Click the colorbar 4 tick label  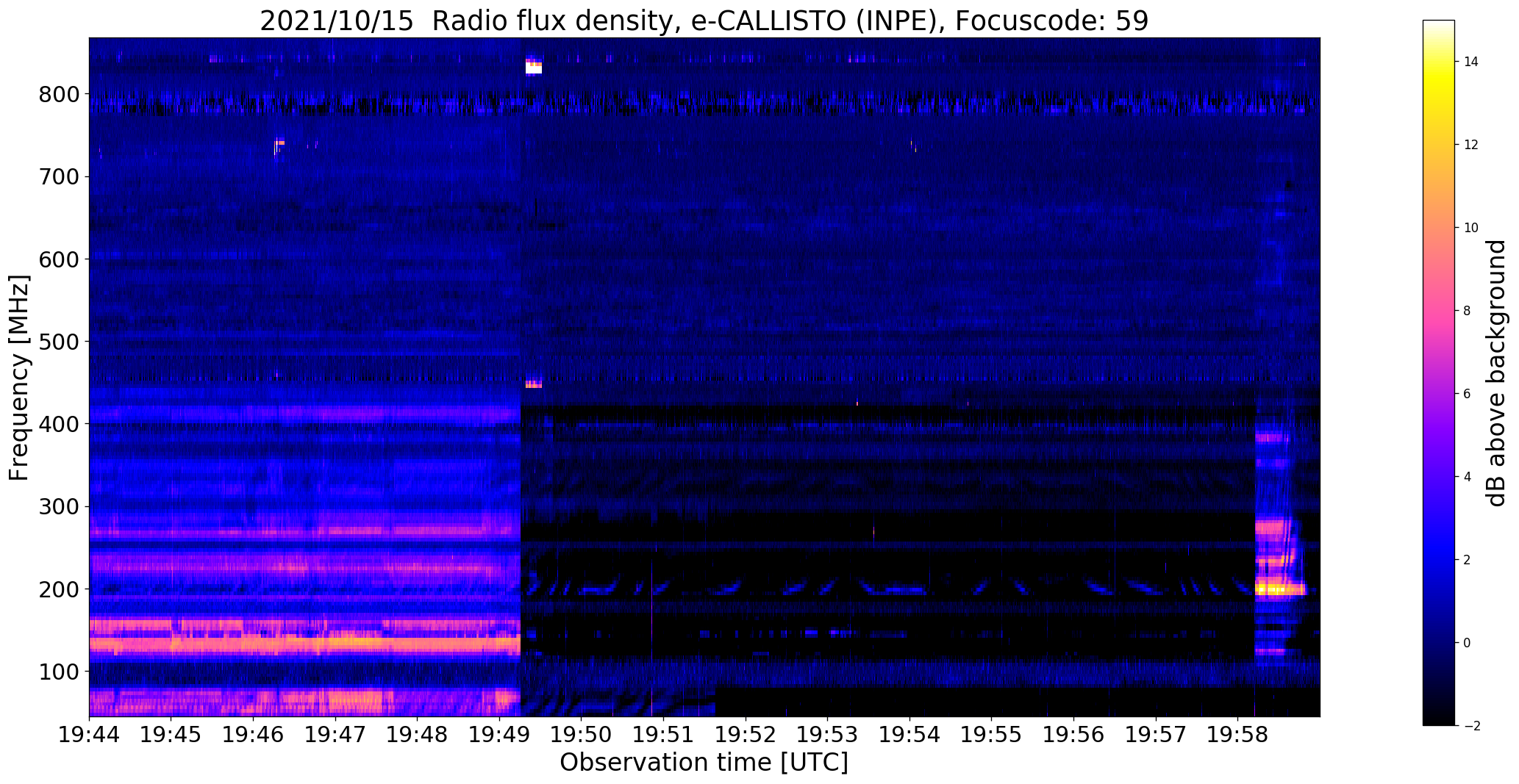(1468, 477)
